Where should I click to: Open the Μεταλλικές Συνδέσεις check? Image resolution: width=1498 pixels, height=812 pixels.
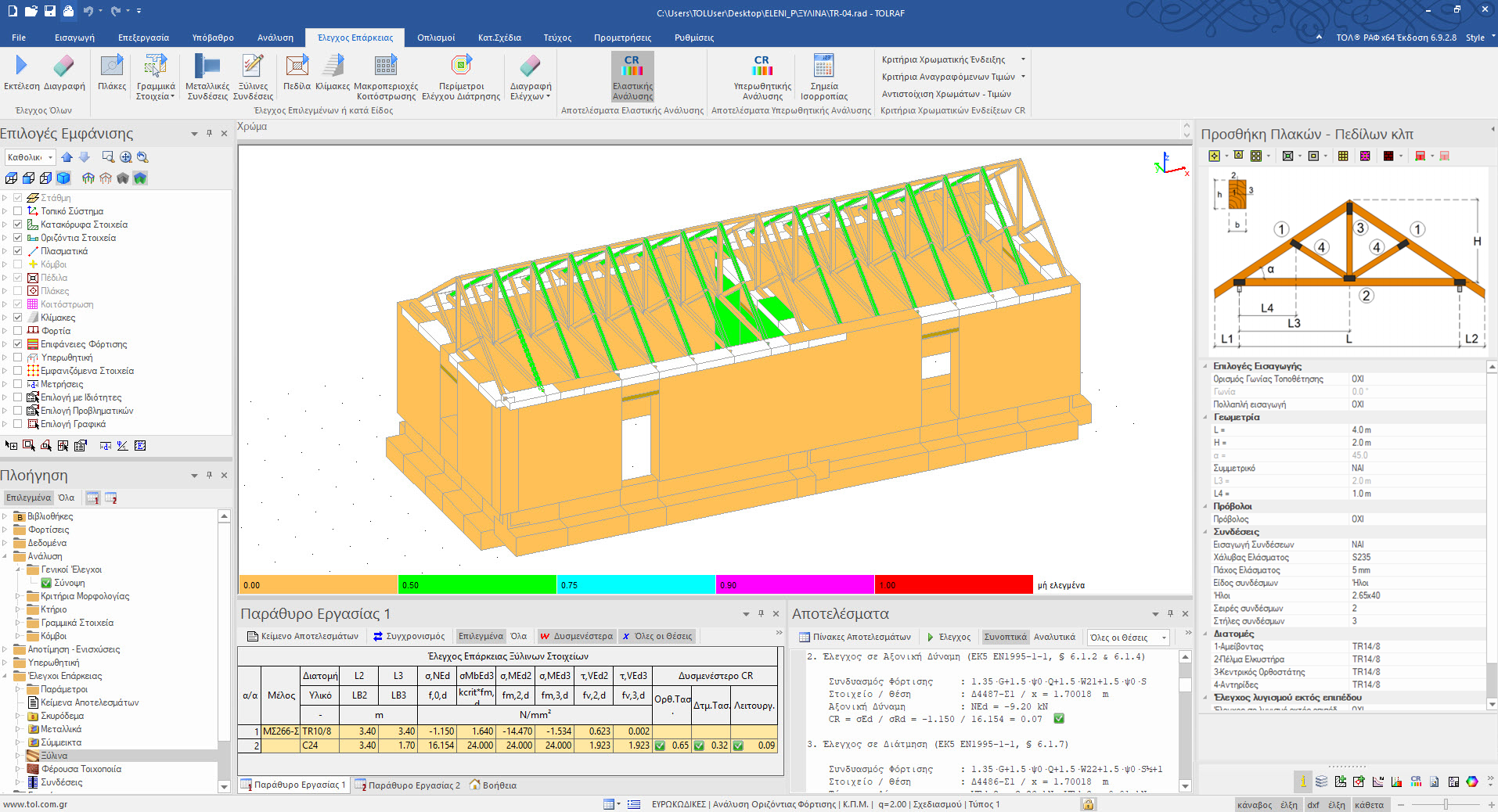207,77
